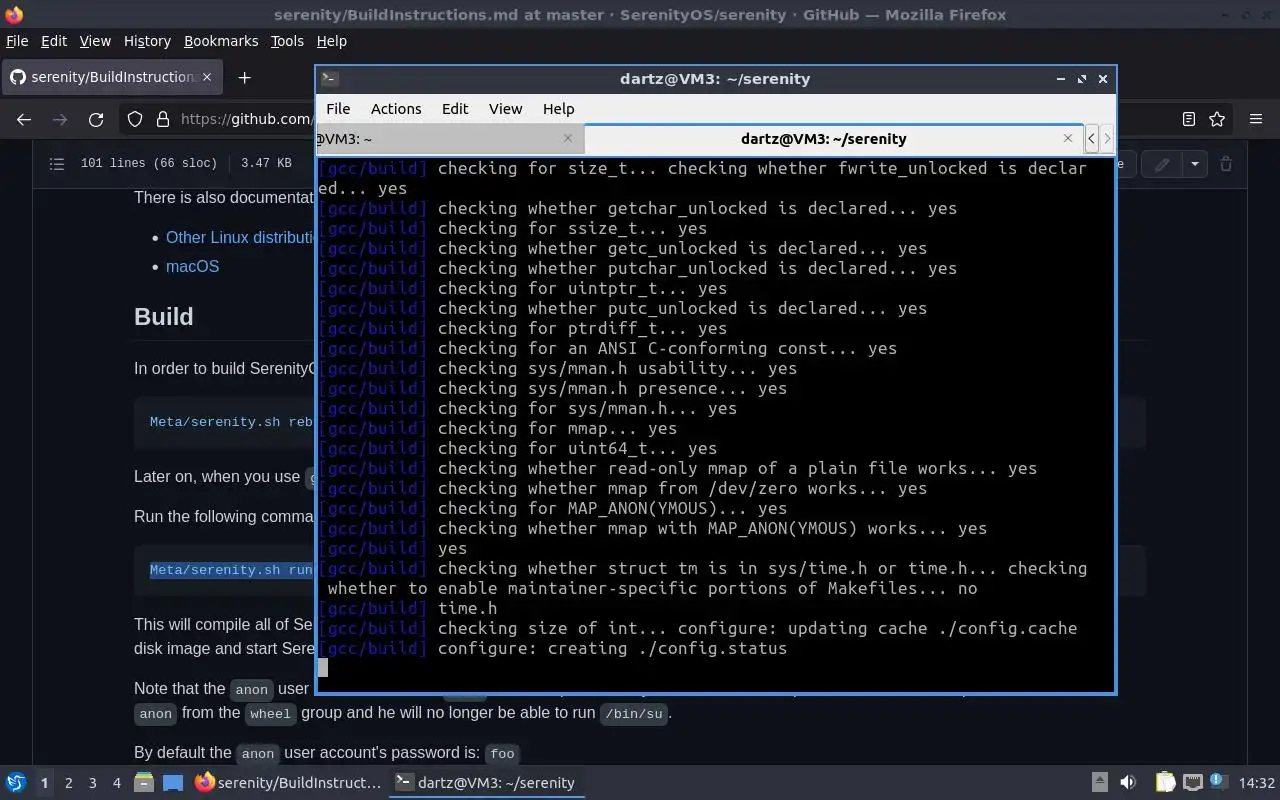Screen dimensions: 1280x800
Task: Open the Other Linux distributions link
Action: click(240, 237)
